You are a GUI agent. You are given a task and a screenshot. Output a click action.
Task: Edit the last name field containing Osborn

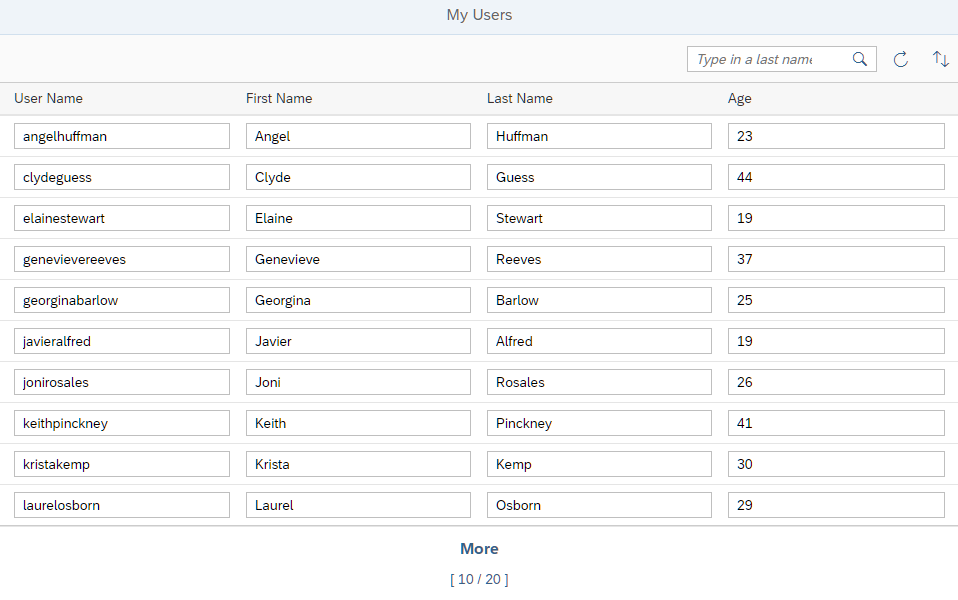(599, 505)
